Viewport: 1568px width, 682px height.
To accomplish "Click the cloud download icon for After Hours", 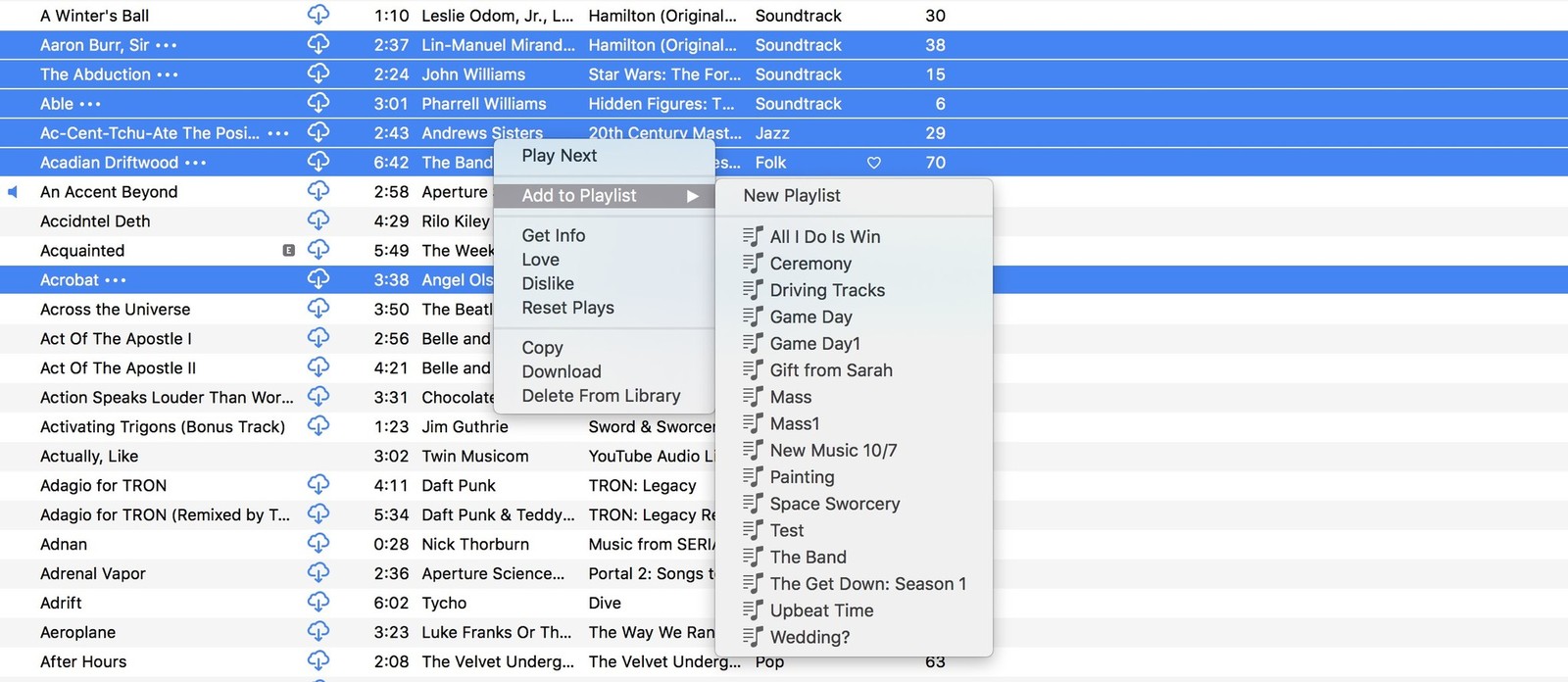I will (318, 661).
